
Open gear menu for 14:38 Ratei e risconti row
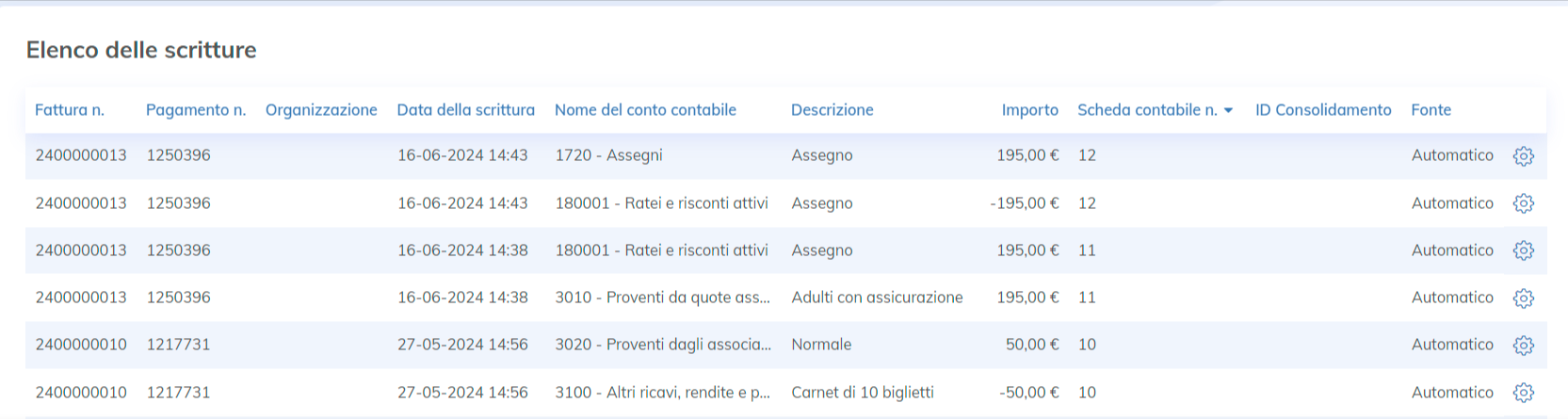pyautogui.click(x=1523, y=250)
